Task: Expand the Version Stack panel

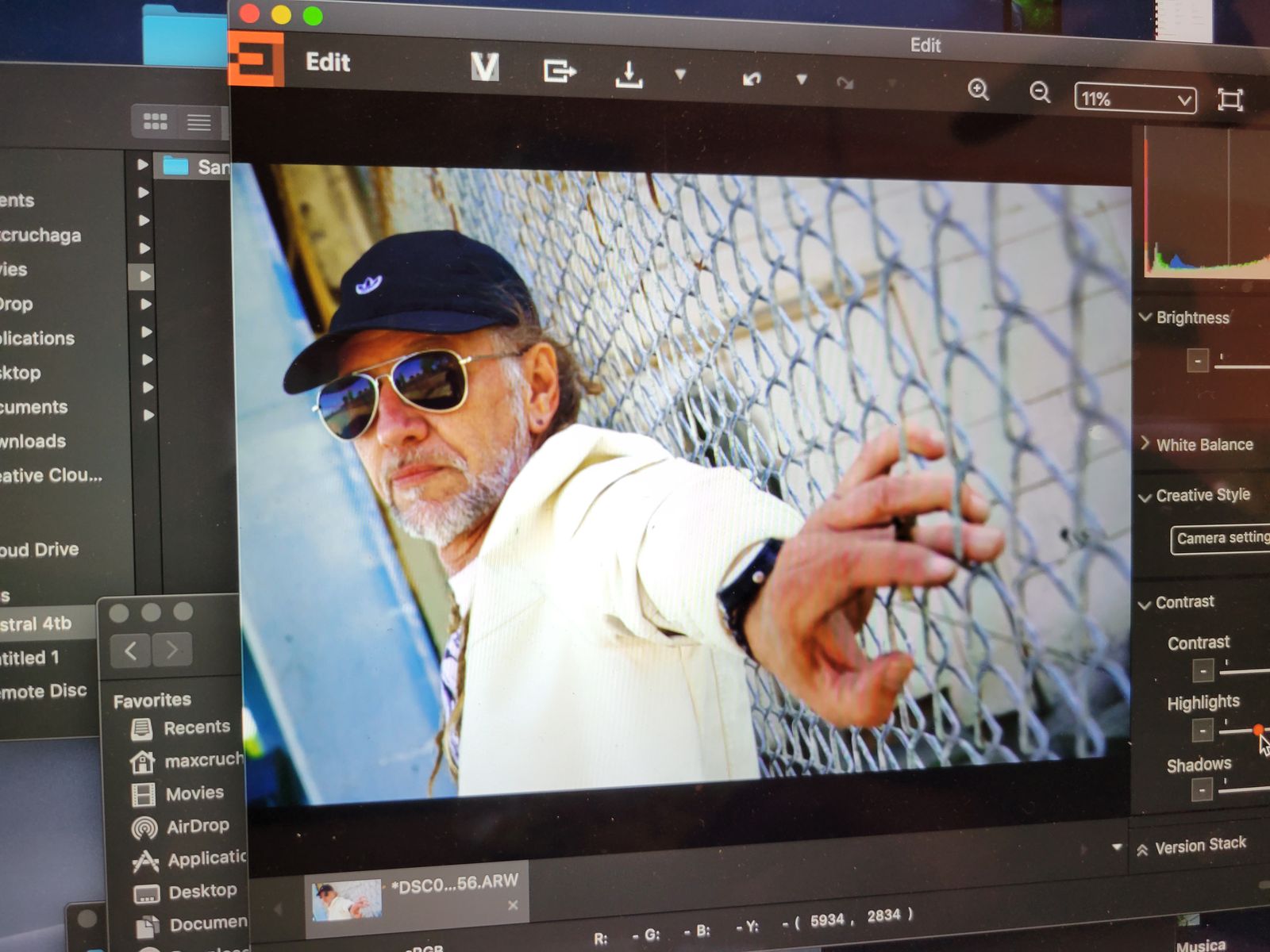Action: [1143, 850]
